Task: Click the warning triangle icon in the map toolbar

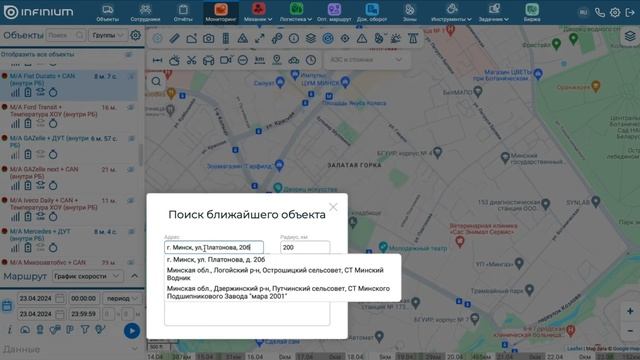Action: tap(362, 38)
